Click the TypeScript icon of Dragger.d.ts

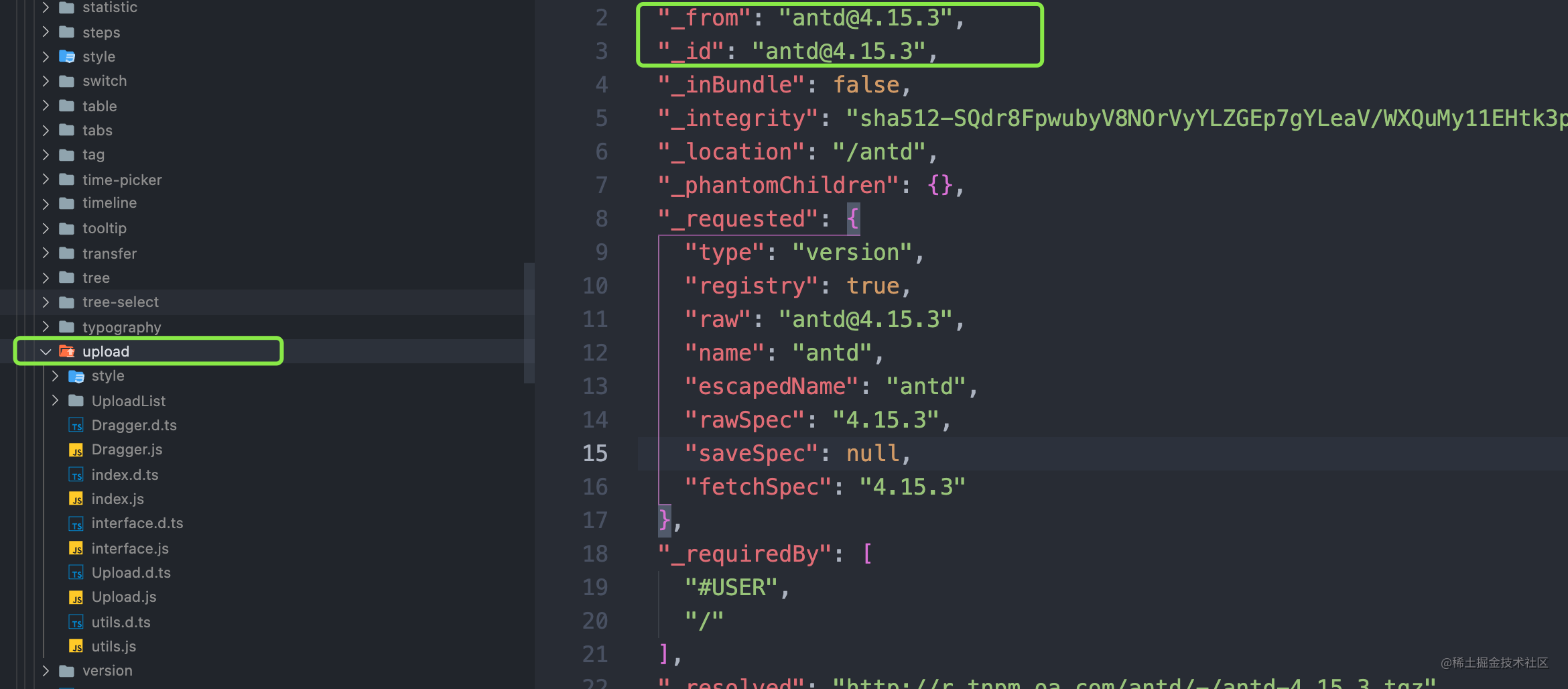click(76, 426)
